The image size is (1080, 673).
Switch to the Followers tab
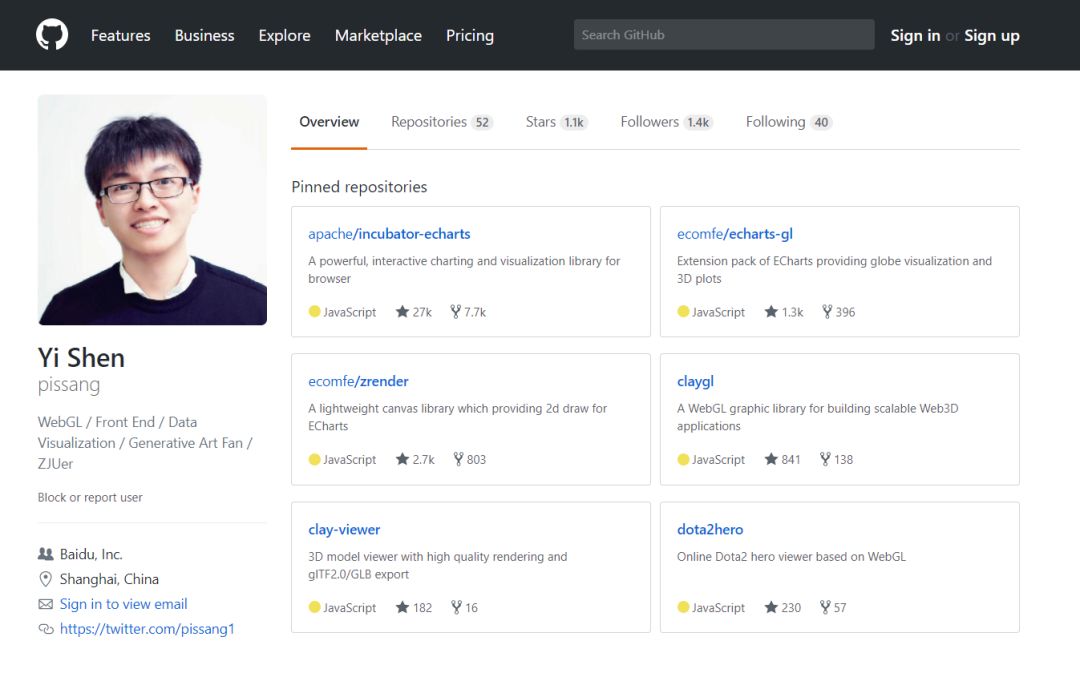click(x=666, y=122)
